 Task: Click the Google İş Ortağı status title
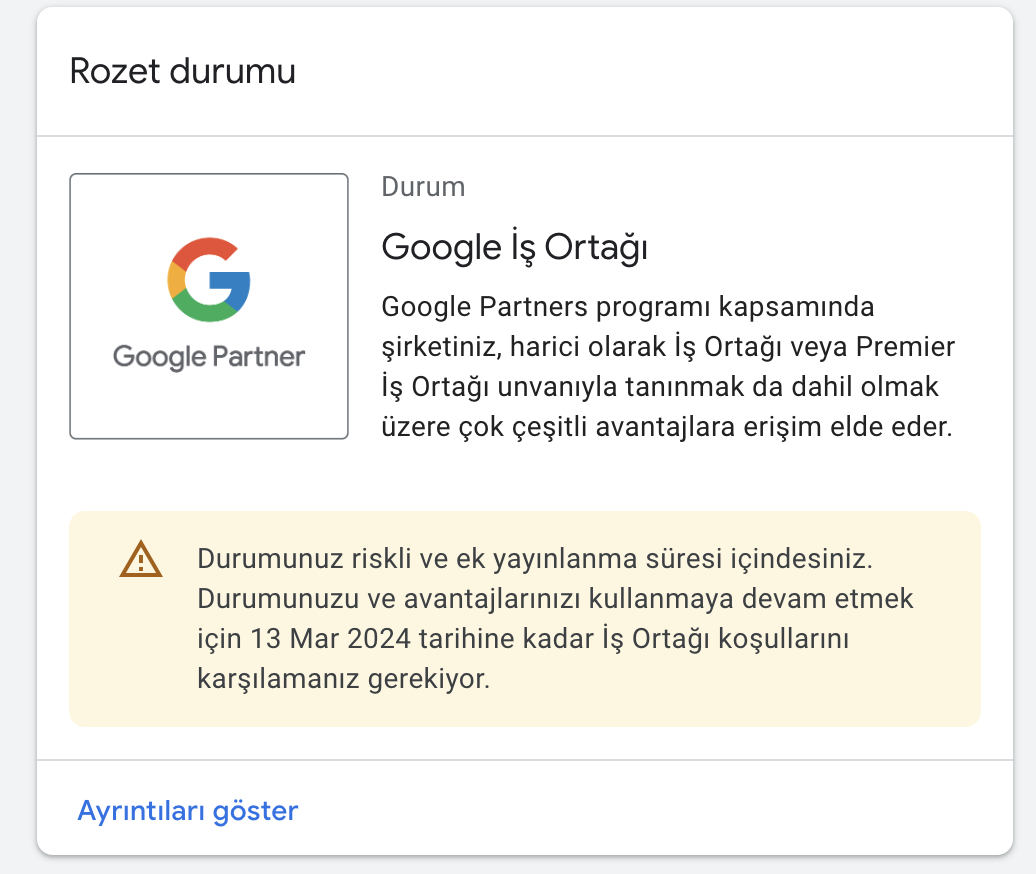(514, 248)
